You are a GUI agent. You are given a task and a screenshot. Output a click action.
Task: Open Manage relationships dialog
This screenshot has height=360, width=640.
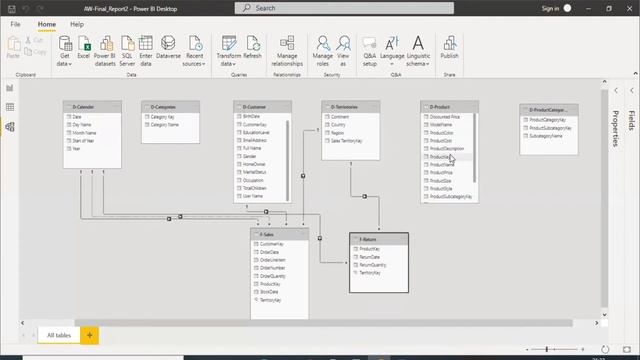click(x=287, y=51)
